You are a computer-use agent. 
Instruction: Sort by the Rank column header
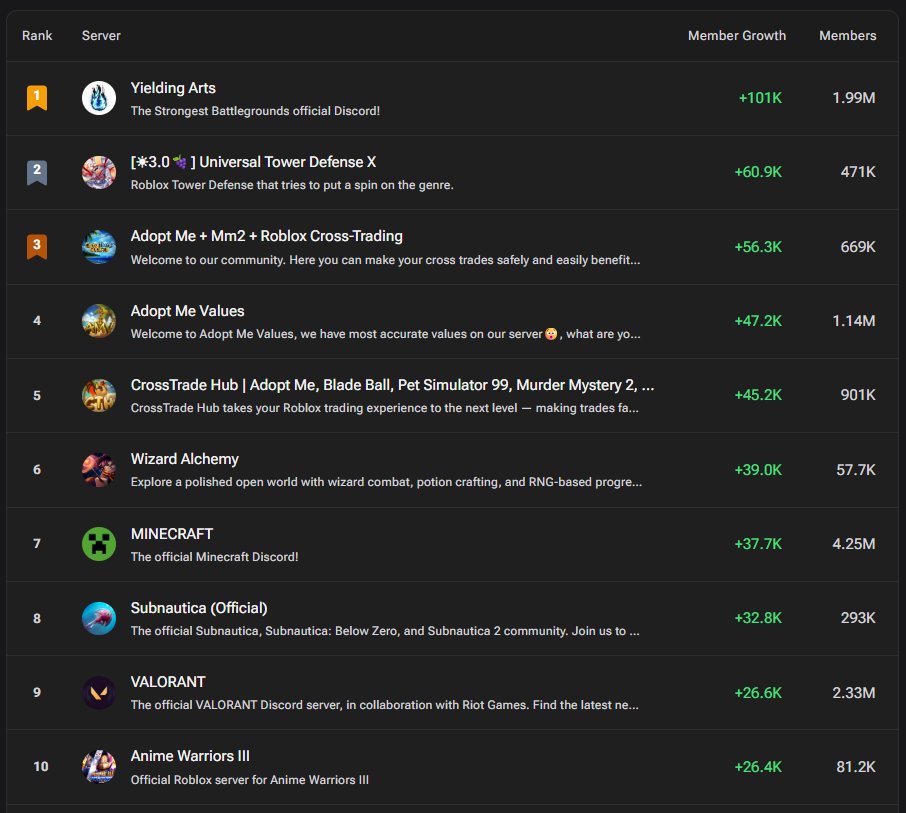(x=37, y=35)
